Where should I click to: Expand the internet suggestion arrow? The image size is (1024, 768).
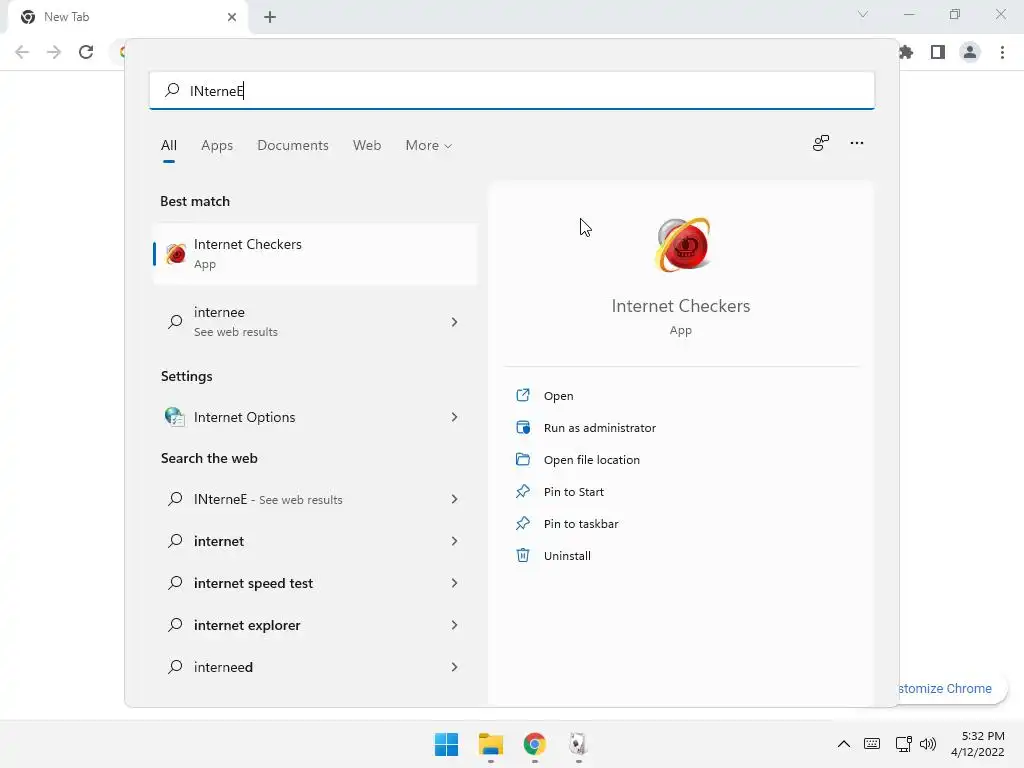[x=455, y=541]
